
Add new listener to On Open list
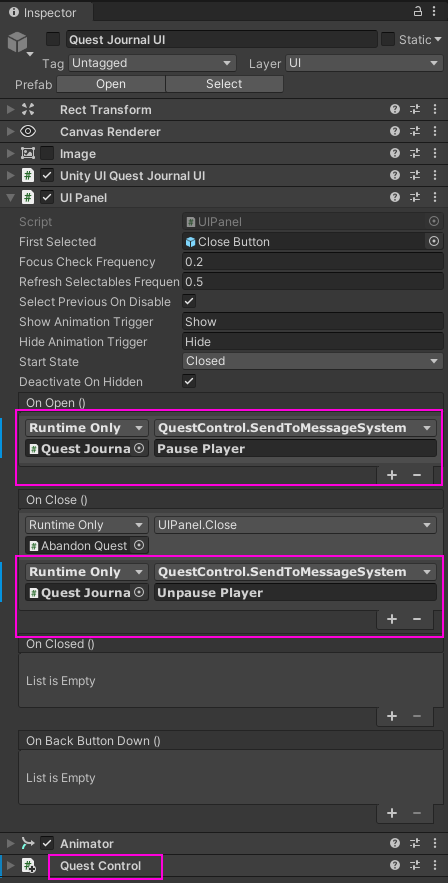[x=392, y=475]
